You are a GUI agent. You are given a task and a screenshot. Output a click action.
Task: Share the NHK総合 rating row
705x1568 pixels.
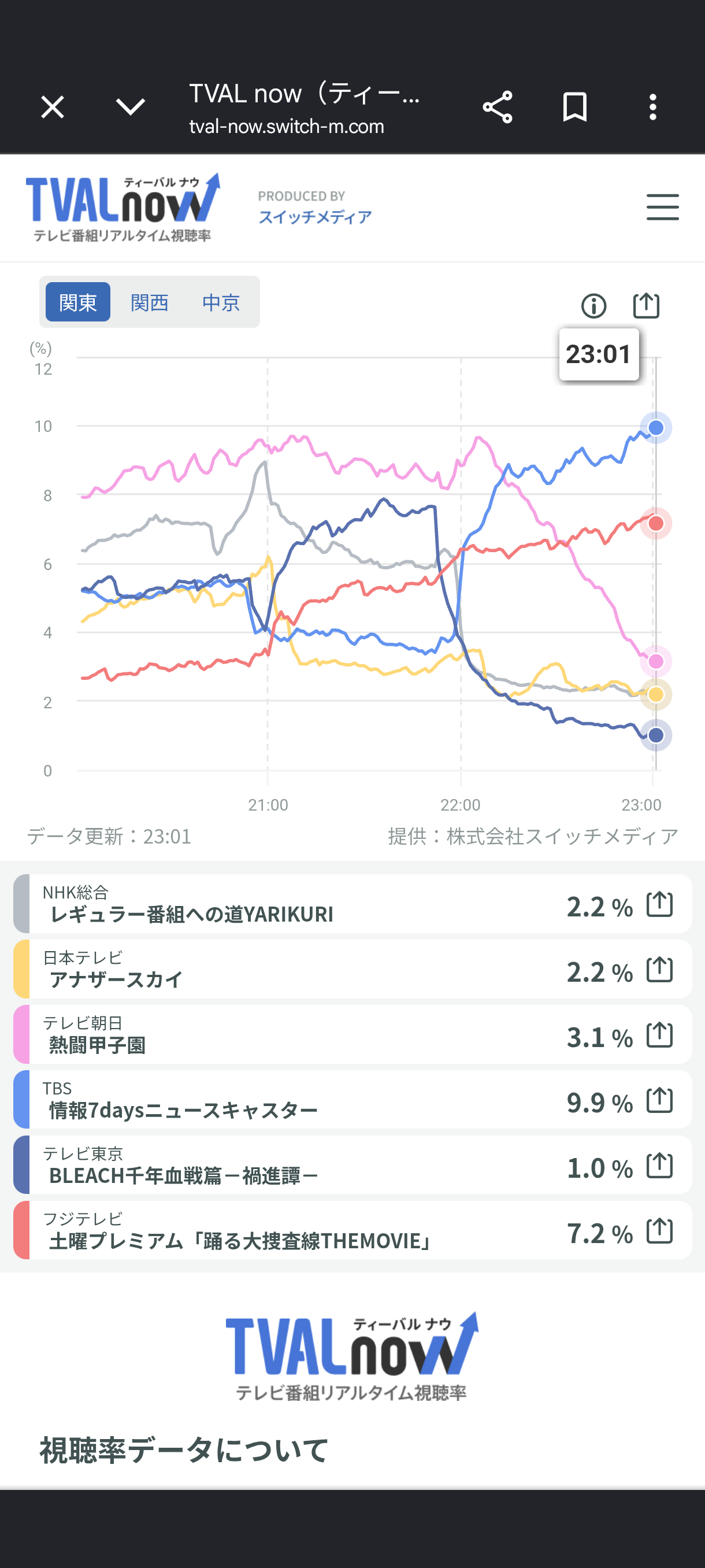click(x=659, y=904)
